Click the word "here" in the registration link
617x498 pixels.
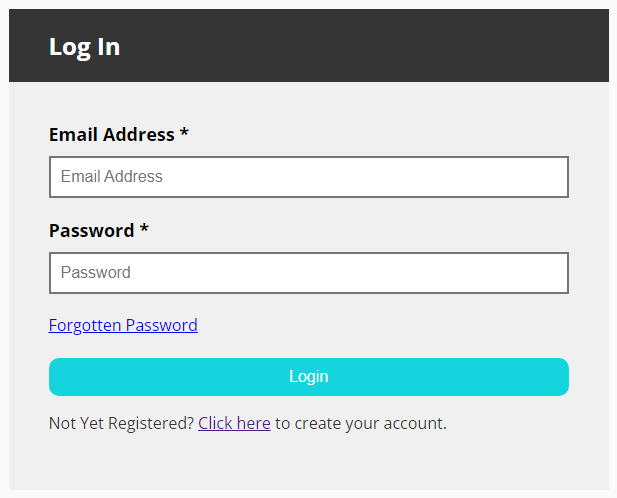(253, 423)
